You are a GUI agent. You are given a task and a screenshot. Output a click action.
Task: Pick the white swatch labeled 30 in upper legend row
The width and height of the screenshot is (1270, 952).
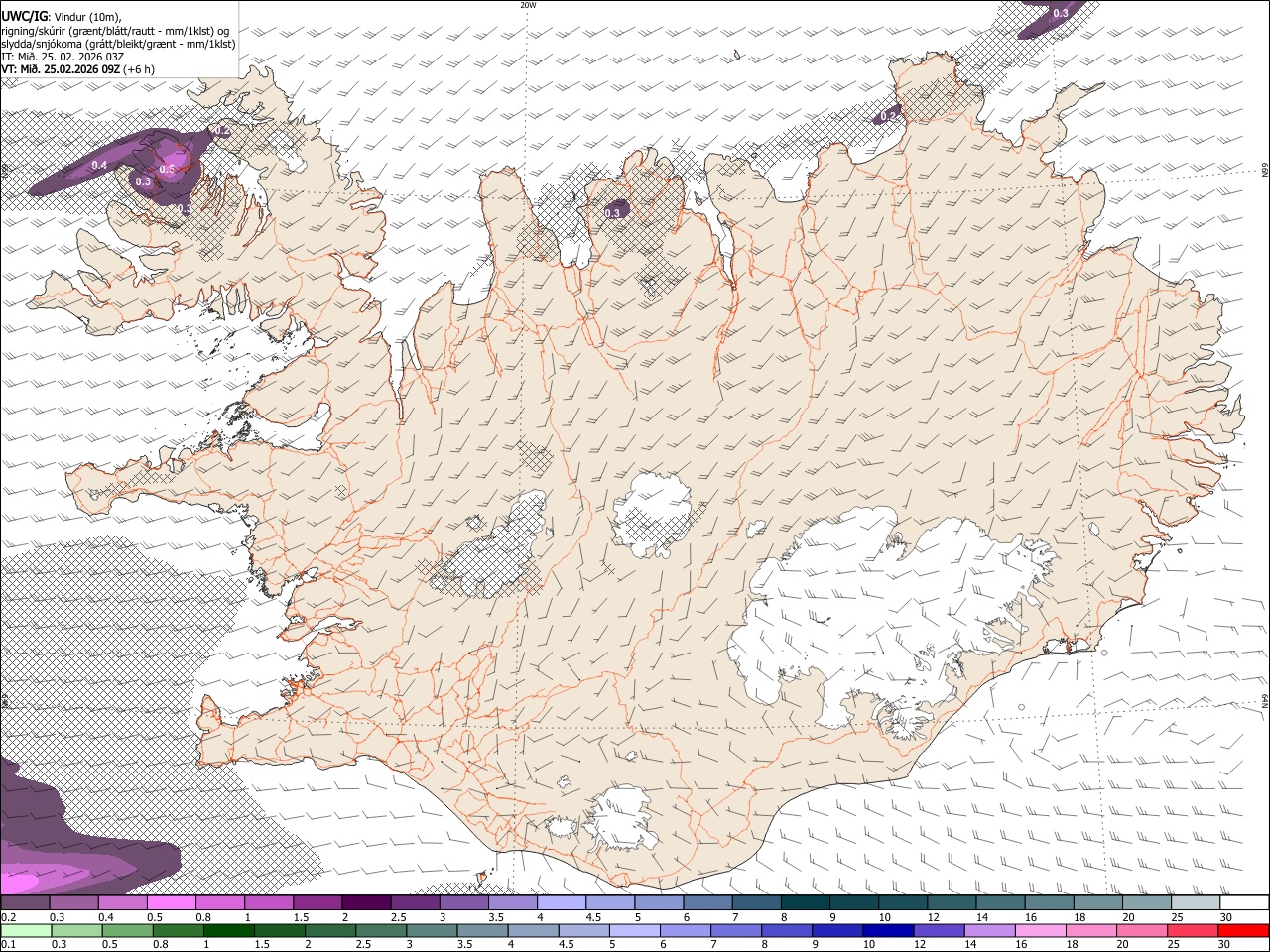pyautogui.click(x=1244, y=903)
